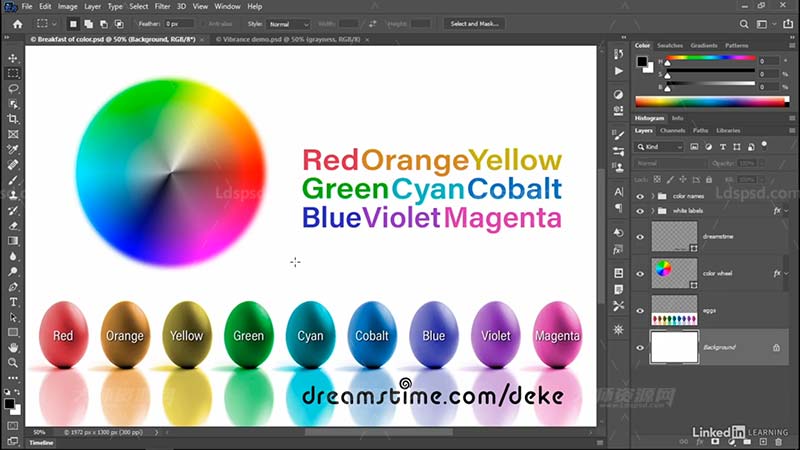Expand the white labels group

pos(653,211)
